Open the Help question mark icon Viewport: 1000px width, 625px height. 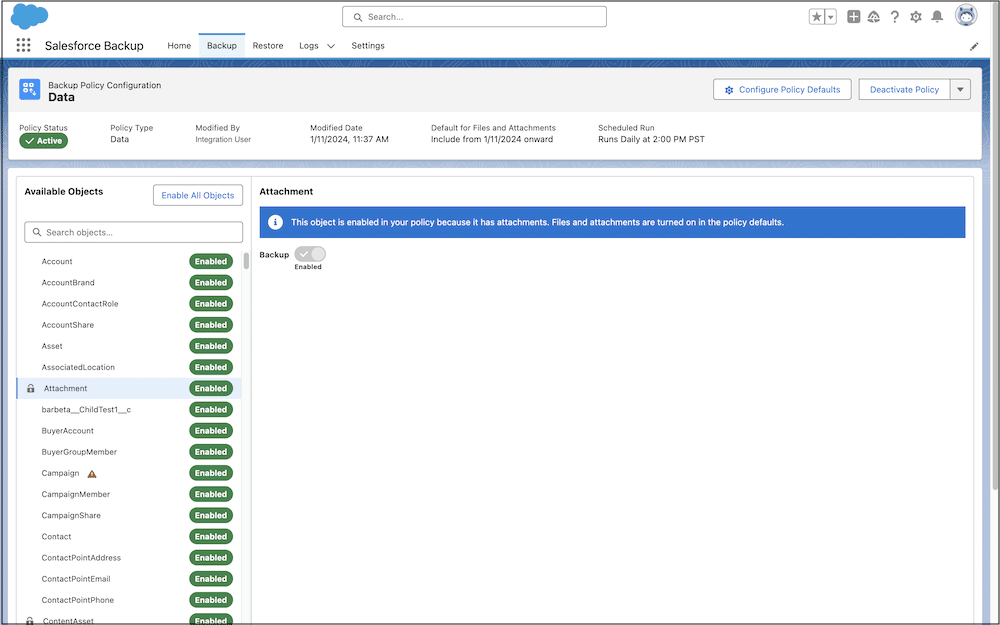[895, 17]
